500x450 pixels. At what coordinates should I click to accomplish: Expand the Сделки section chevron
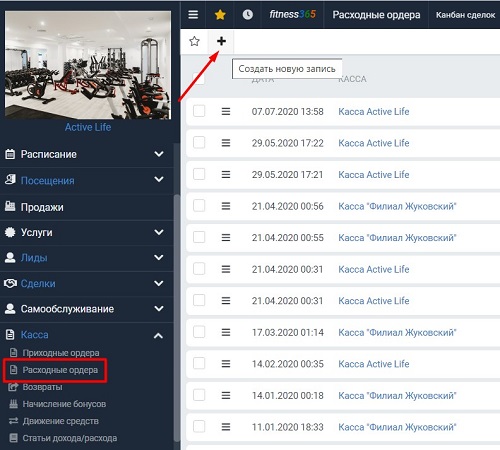[x=159, y=283]
